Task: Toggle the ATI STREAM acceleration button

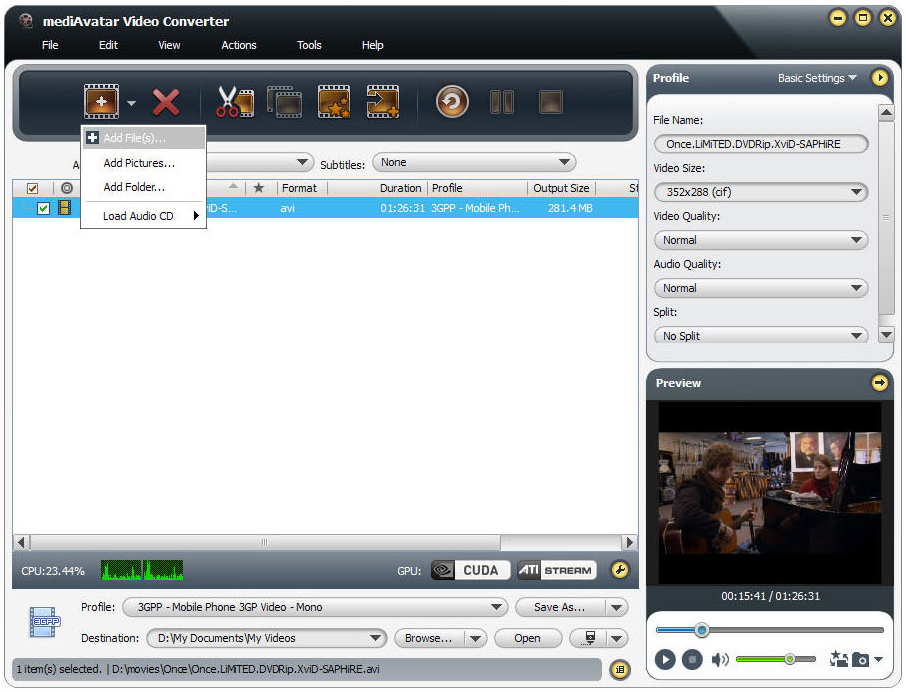Action: 556,570
